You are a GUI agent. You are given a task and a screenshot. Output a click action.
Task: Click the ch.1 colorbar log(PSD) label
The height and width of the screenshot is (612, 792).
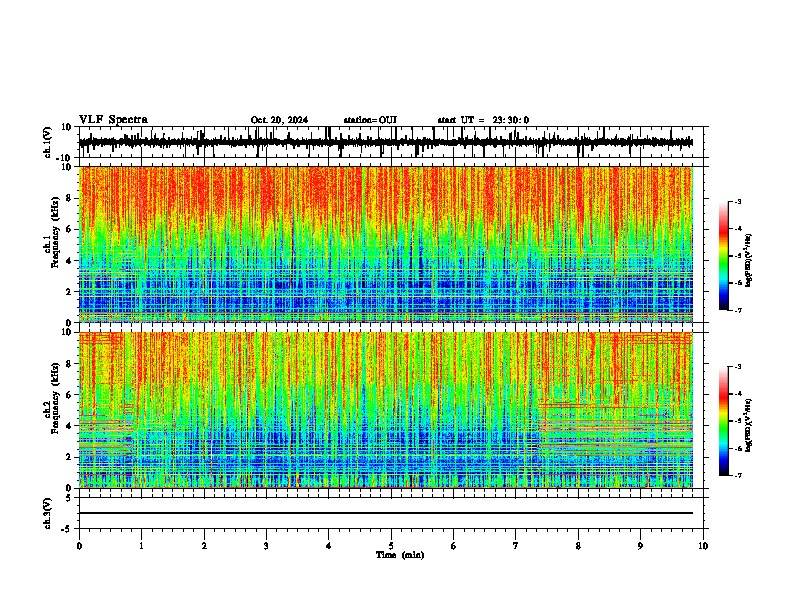pyautogui.click(x=748, y=261)
